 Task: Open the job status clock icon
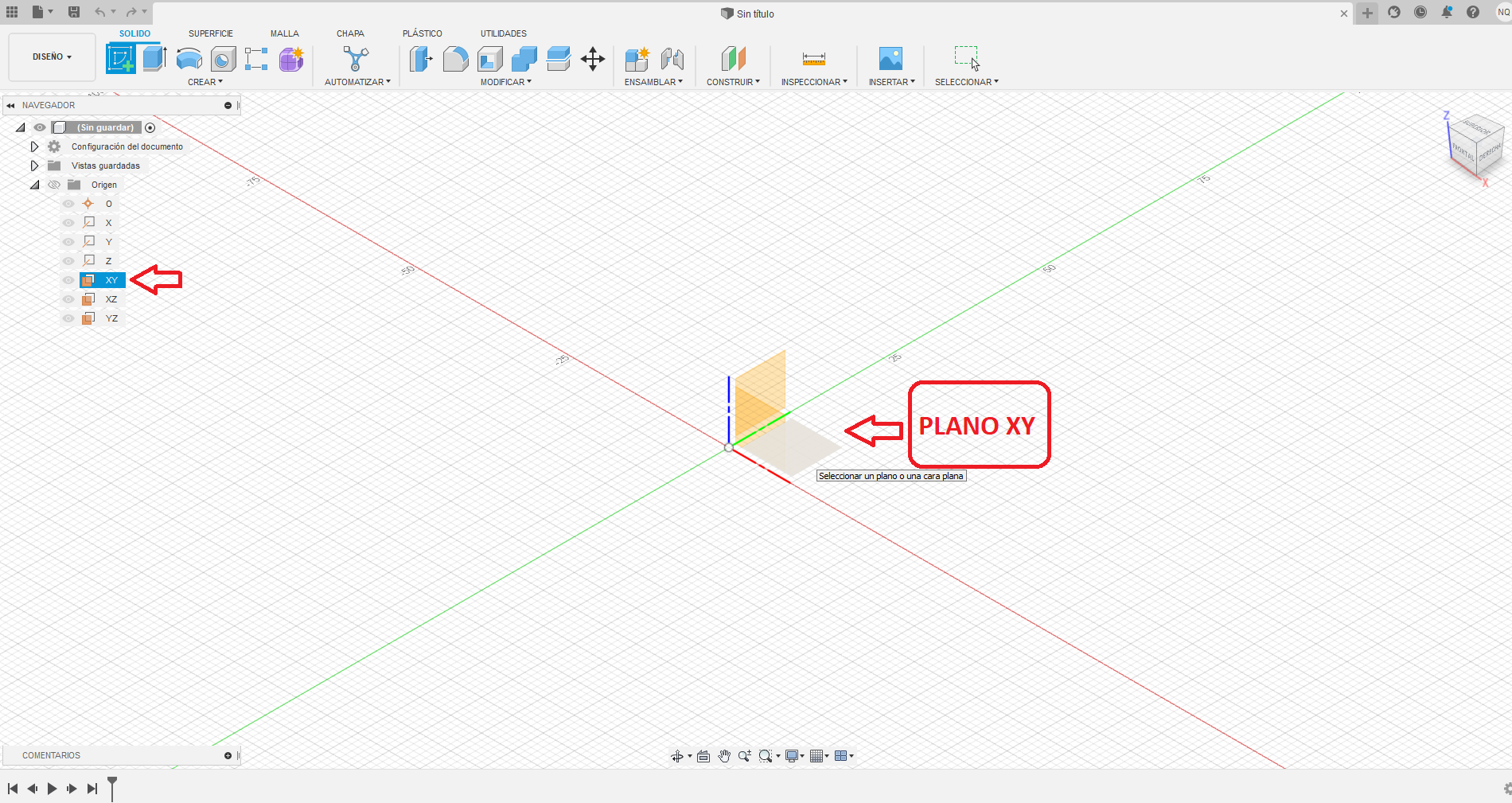(x=1420, y=12)
